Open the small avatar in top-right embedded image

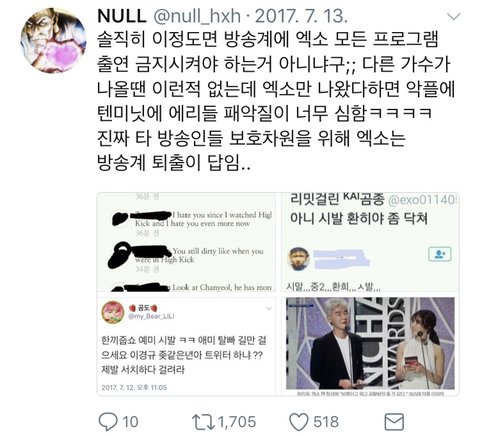[299, 259]
